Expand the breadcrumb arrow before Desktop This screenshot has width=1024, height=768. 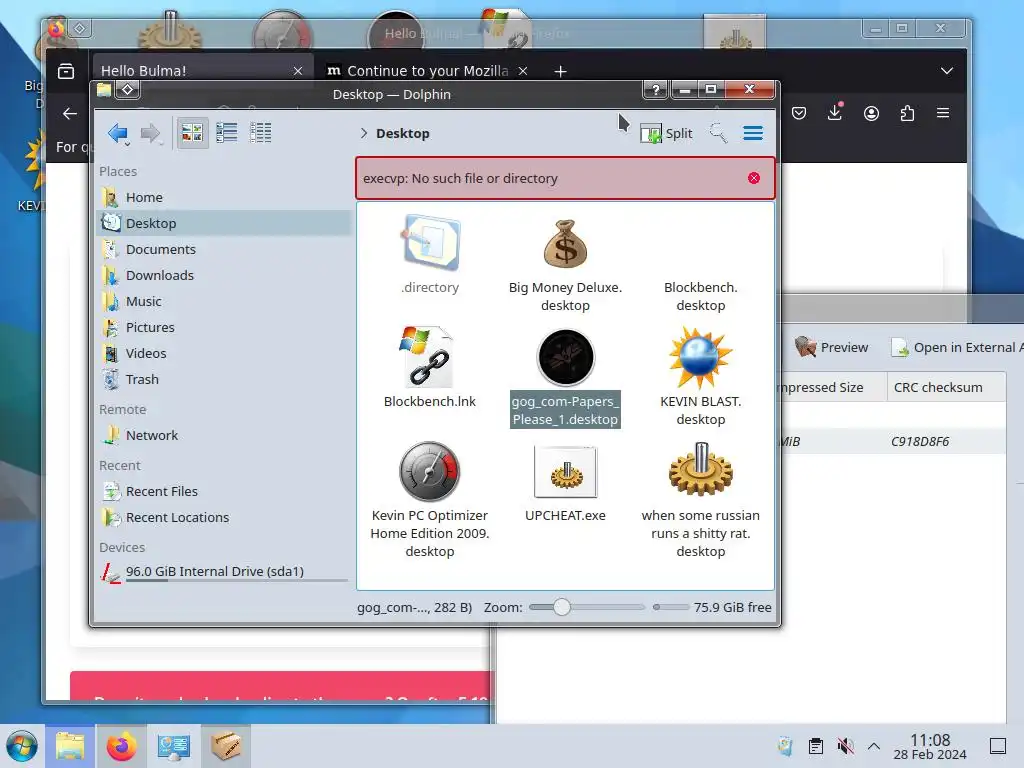(364, 133)
